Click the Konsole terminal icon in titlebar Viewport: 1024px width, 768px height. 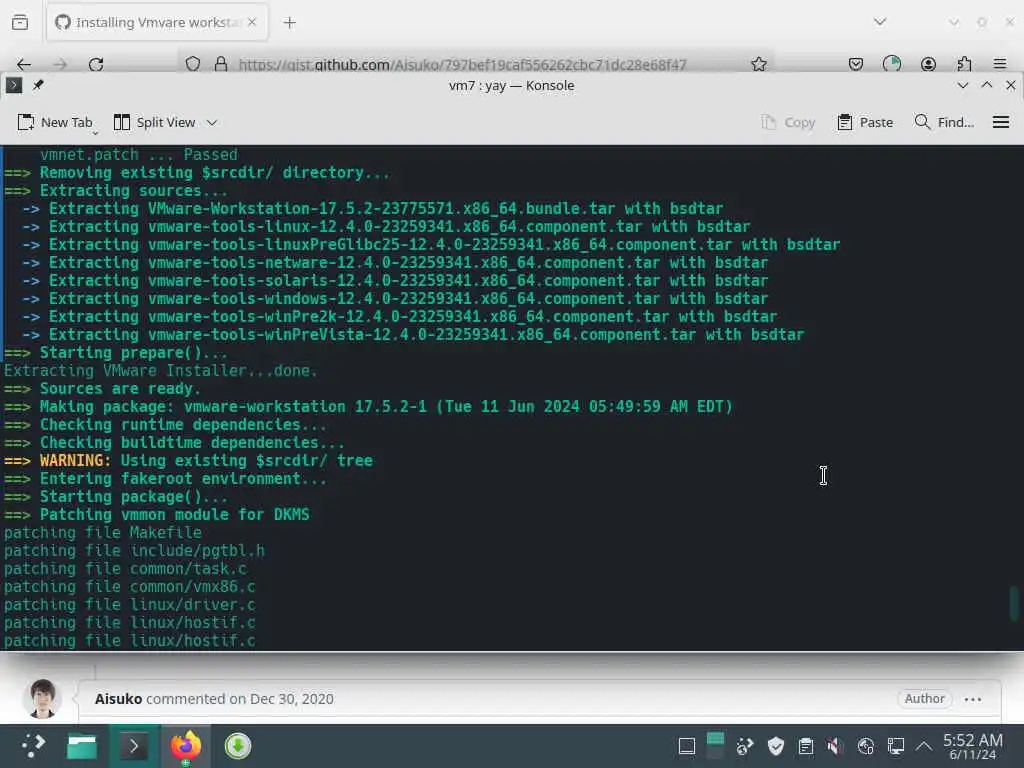tap(14, 85)
